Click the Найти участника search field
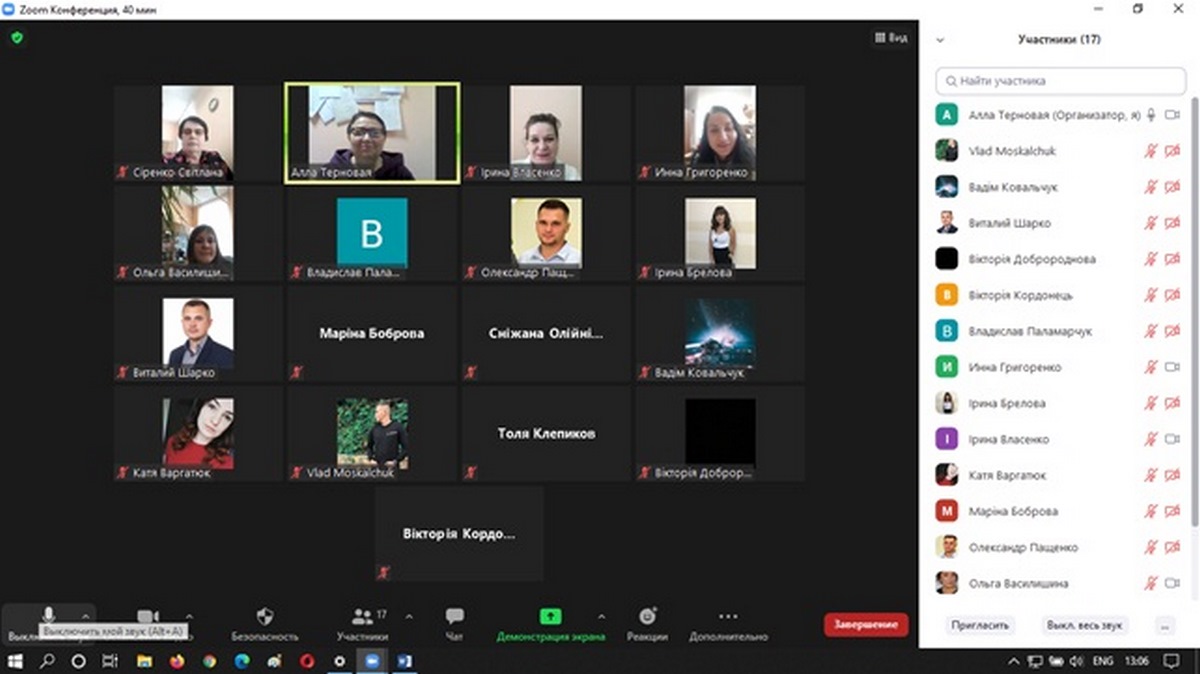 1060,81
